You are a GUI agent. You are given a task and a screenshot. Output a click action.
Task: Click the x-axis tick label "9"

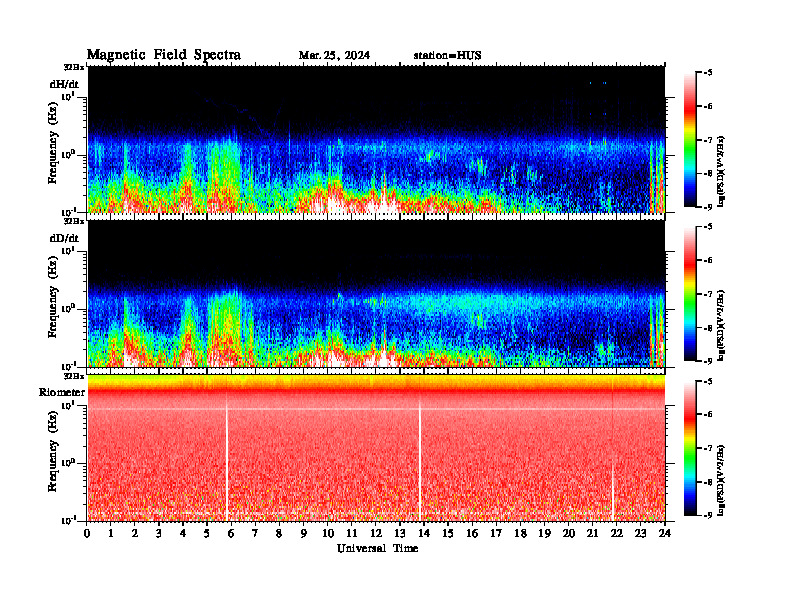tap(304, 533)
